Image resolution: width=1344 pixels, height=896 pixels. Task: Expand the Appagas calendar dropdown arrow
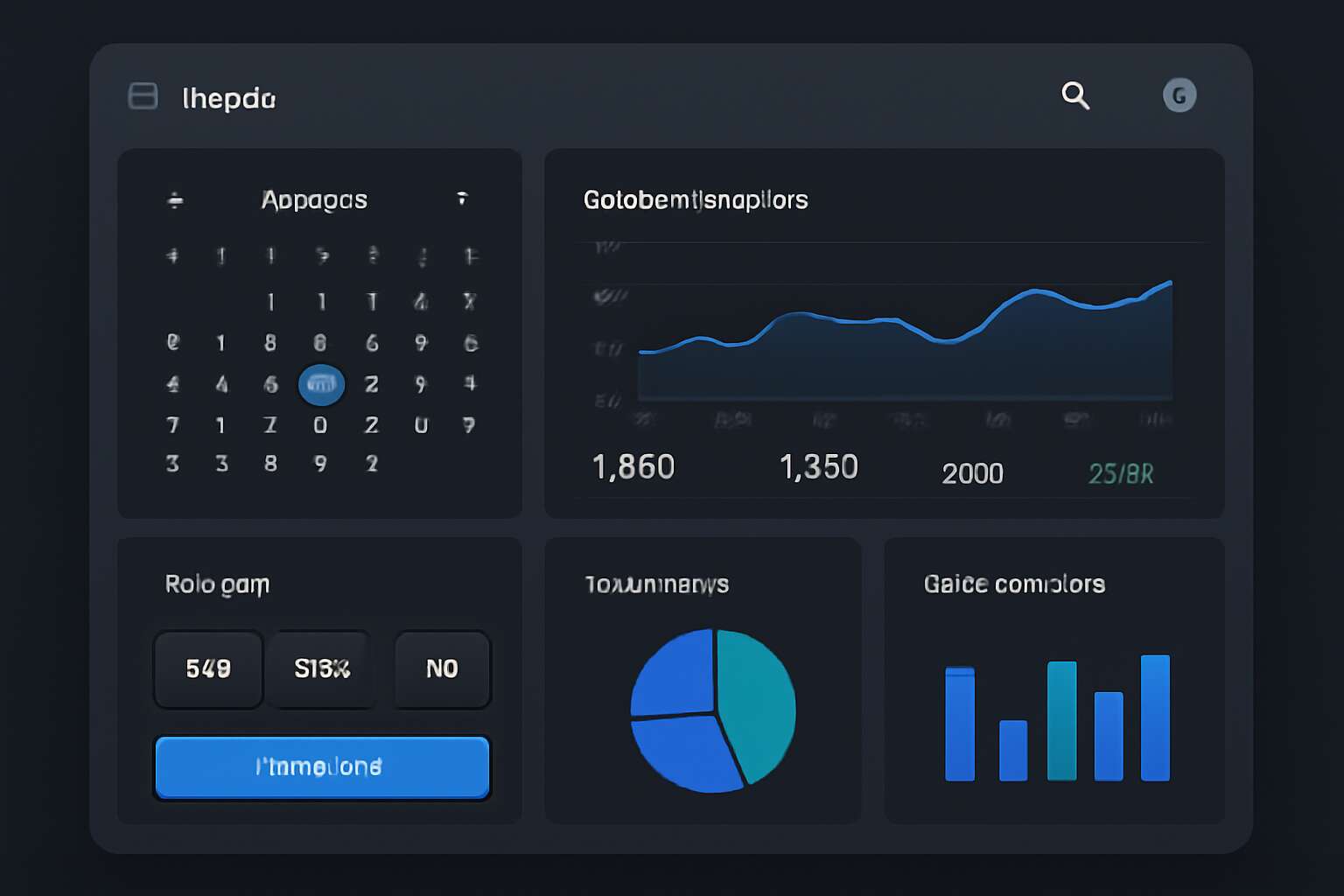tap(462, 199)
